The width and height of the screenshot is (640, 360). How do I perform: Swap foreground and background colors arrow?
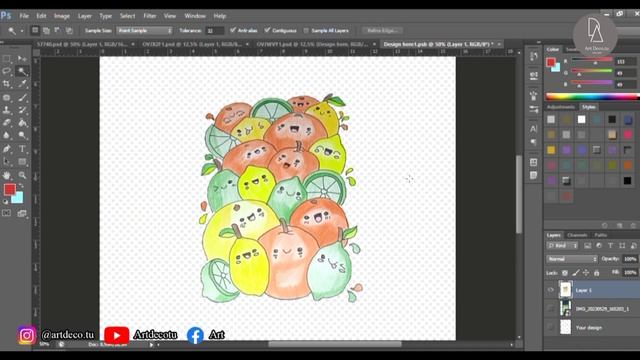pyautogui.click(x=20, y=186)
